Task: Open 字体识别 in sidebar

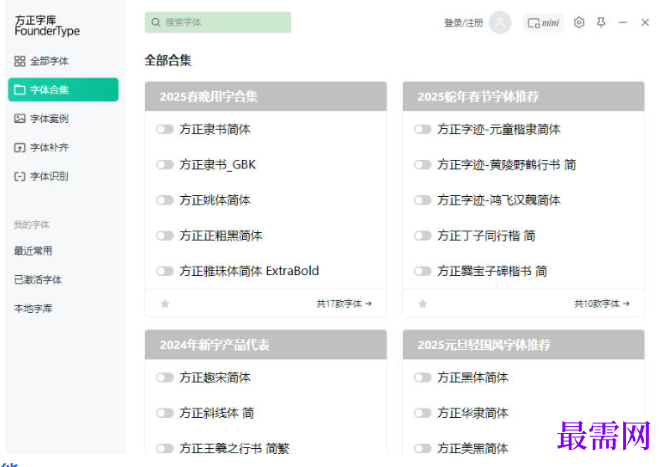Action: point(41,176)
